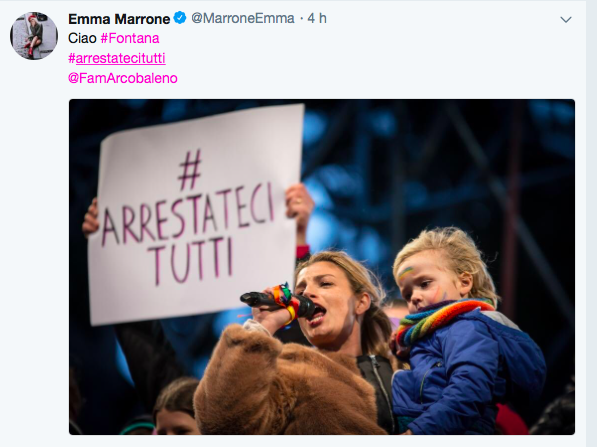Click the singer's brown fur coat
This screenshot has height=447, width=597.
pyautogui.click(x=282, y=381)
